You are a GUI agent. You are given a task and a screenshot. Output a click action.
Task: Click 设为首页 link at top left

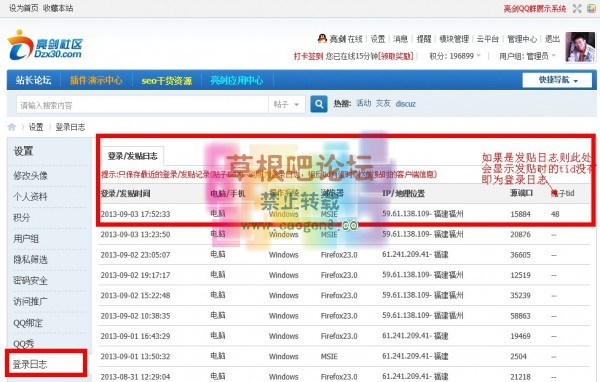pyautogui.click(x=24, y=8)
